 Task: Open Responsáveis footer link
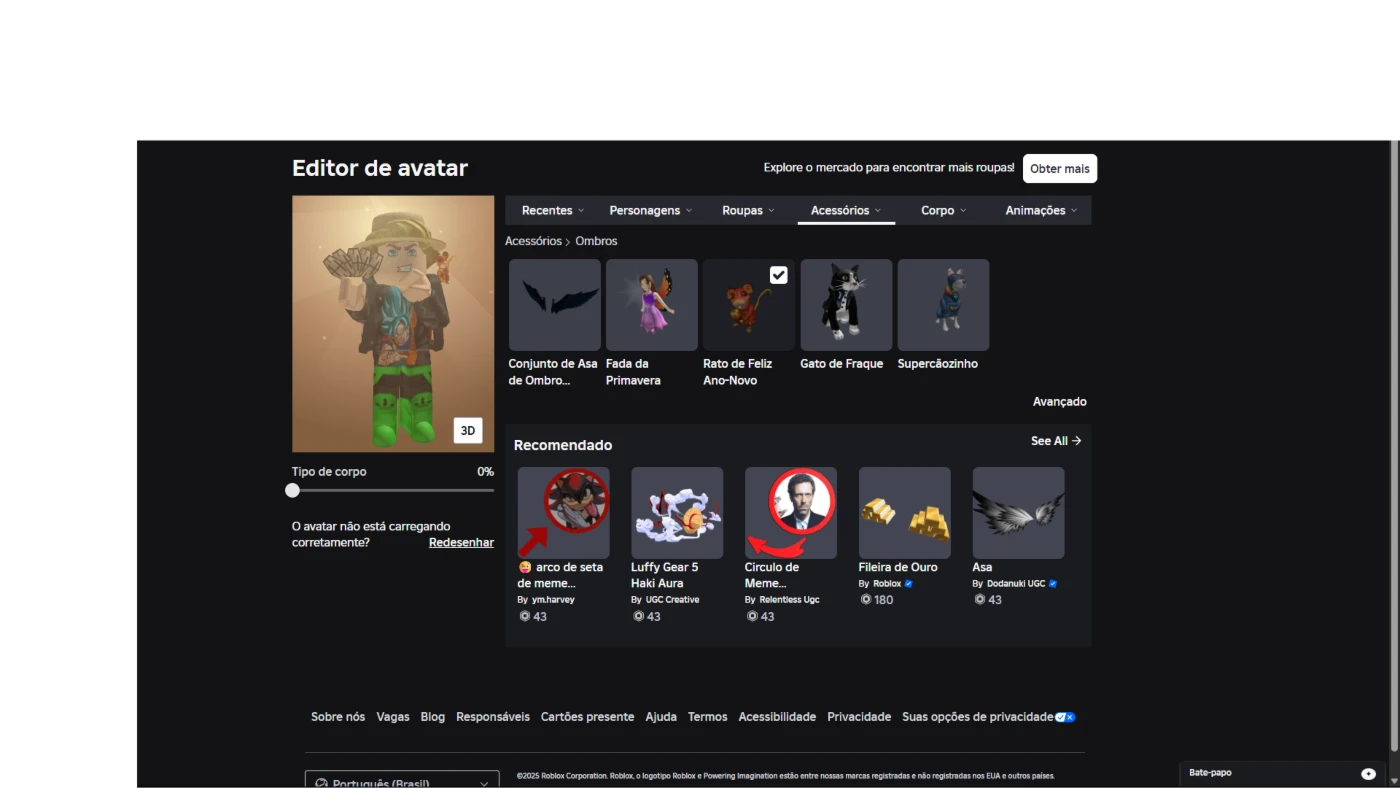(493, 717)
